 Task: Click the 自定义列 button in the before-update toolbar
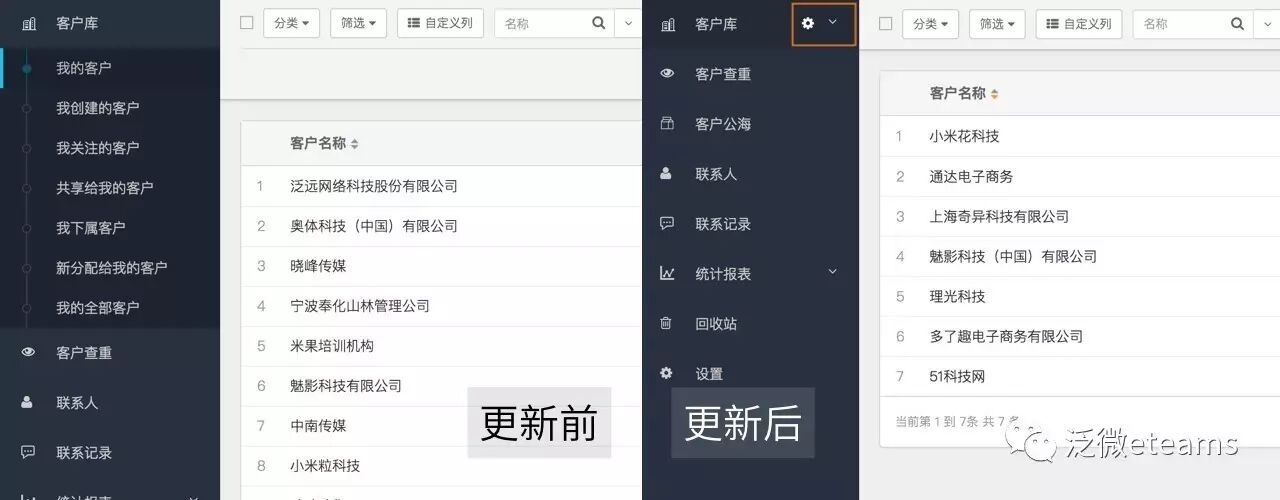pyautogui.click(x=440, y=23)
